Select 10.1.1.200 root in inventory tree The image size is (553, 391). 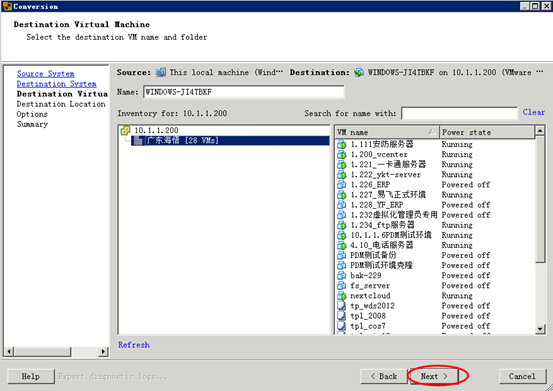(x=156, y=130)
